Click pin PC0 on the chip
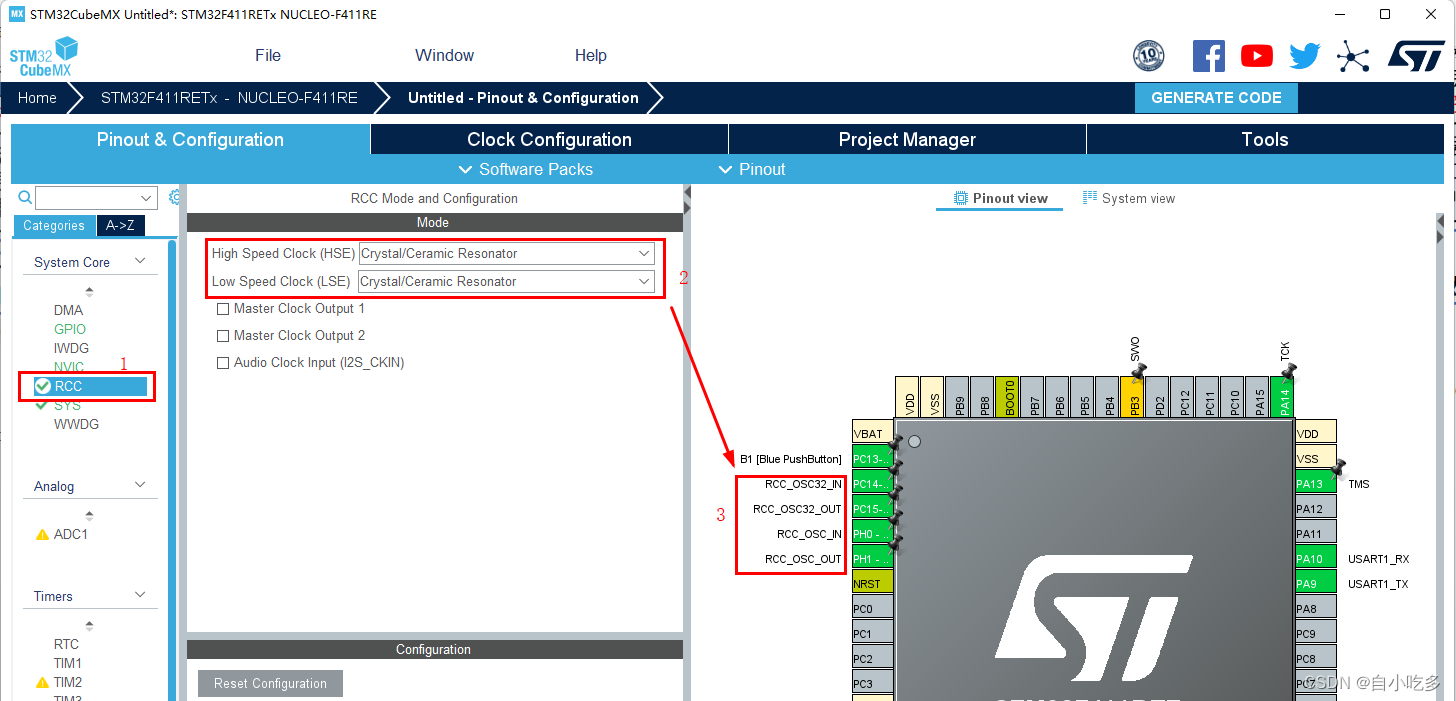1456x701 pixels. [x=873, y=609]
